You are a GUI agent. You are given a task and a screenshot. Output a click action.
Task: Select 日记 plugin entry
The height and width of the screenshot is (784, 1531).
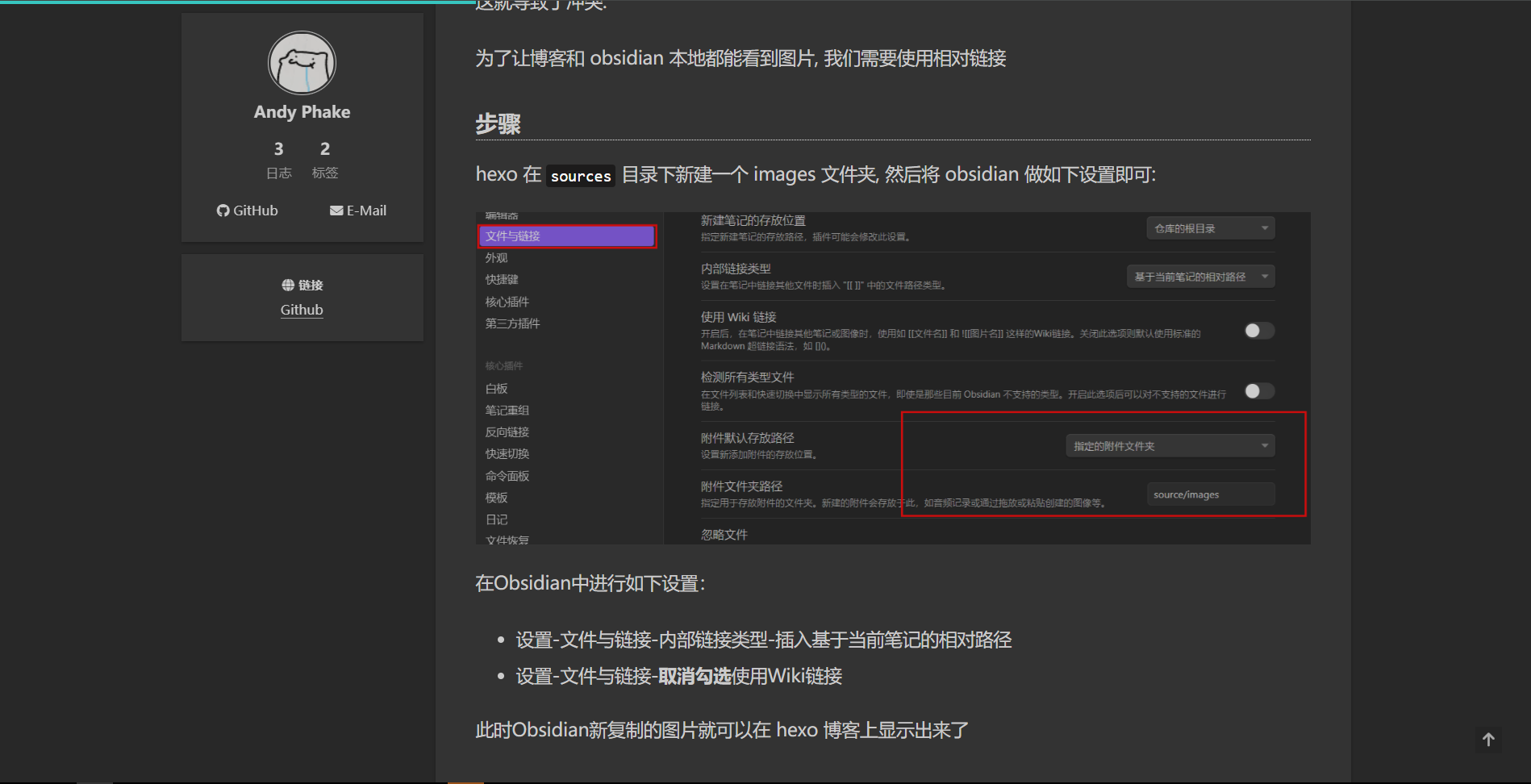(496, 519)
